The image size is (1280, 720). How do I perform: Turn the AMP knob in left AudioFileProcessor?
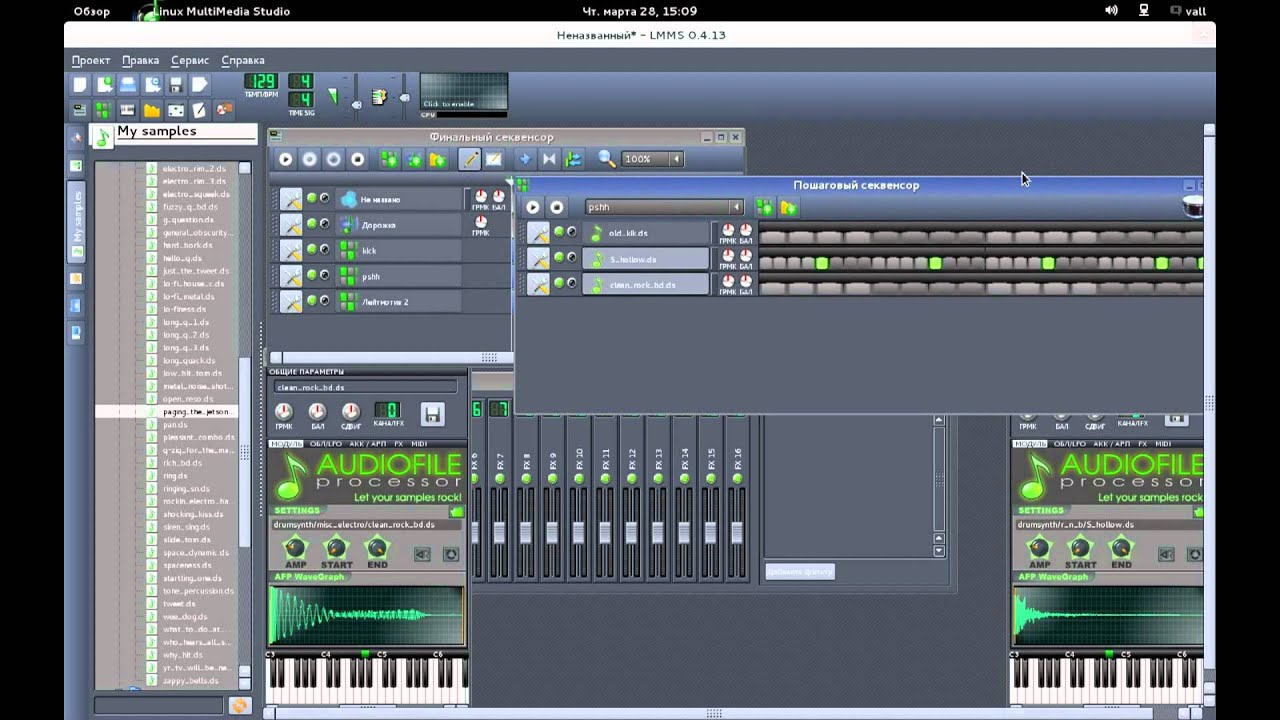click(x=295, y=547)
